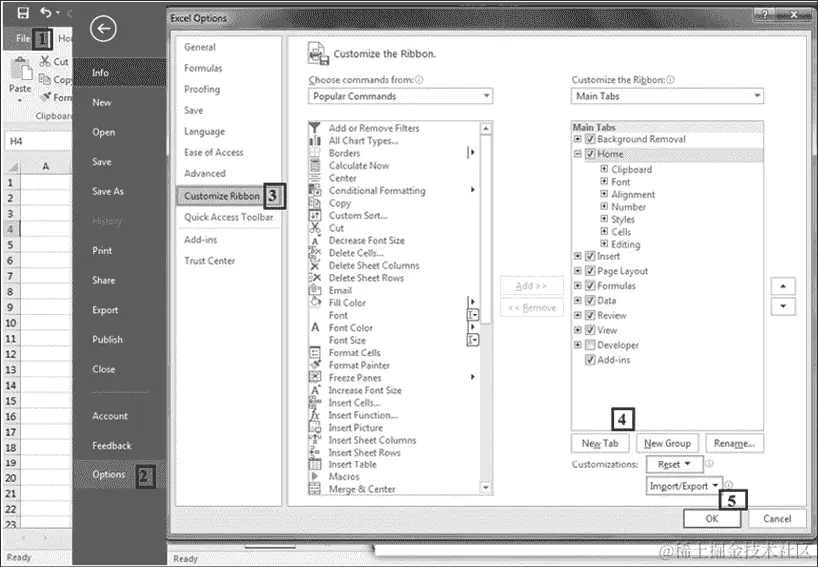Screen dimensions: 818x567
Task: Select the Email command icon
Action: [x=315, y=290]
